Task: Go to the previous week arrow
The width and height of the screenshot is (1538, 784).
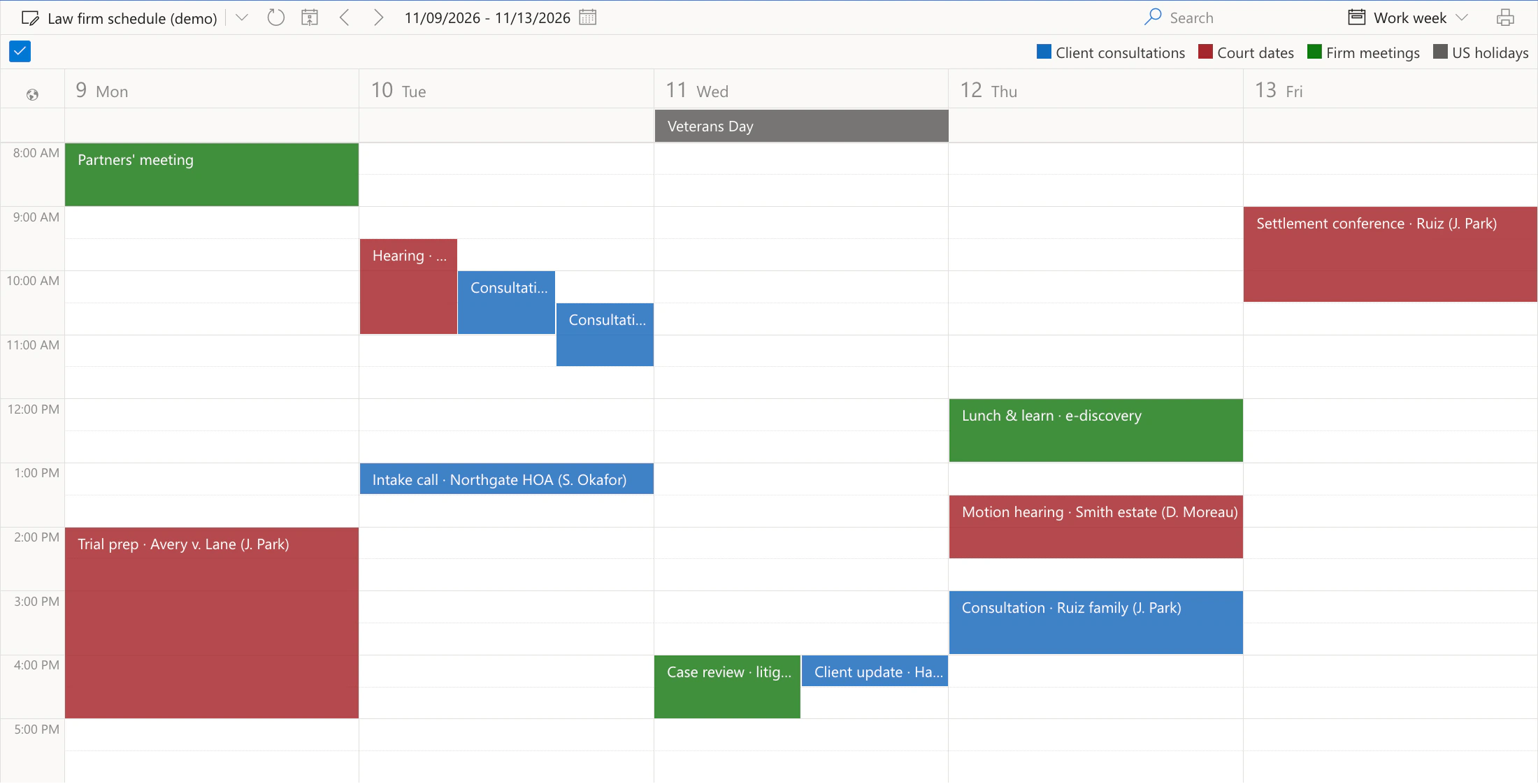Action: tap(344, 17)
